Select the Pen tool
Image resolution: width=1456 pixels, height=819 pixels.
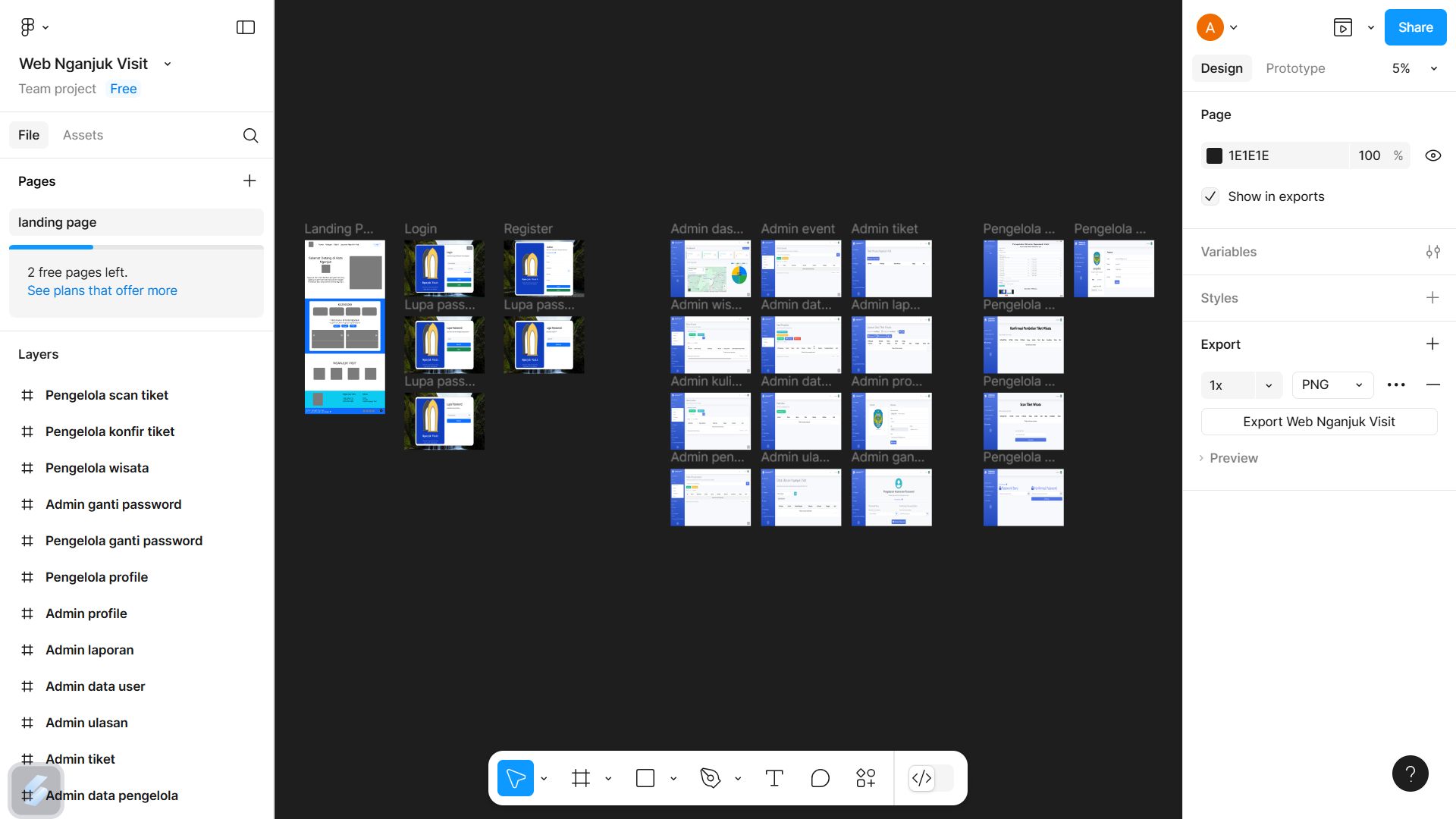(x=710, y=778)
